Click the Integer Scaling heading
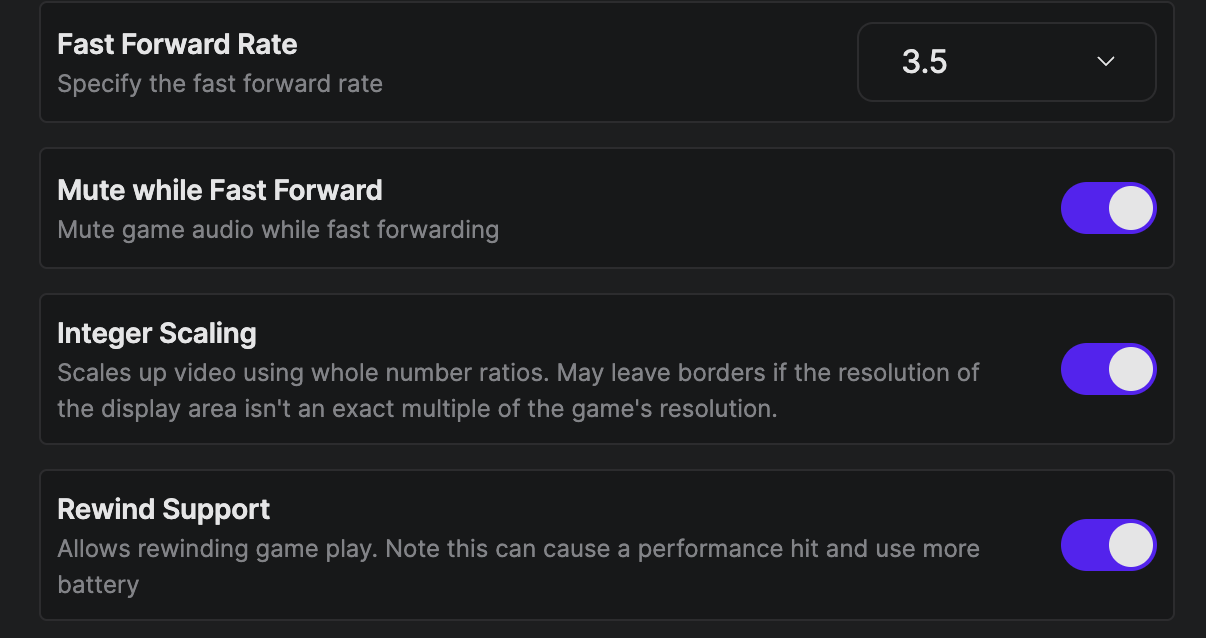1206x638 pixels. coord(157,333)
